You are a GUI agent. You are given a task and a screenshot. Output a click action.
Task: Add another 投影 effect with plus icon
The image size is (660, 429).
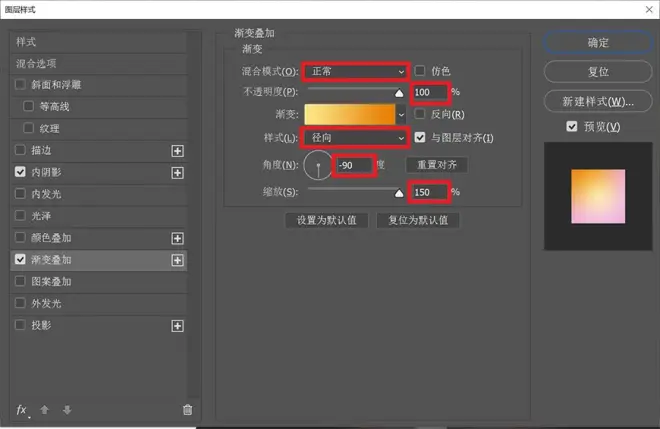(x=178, y=326)
